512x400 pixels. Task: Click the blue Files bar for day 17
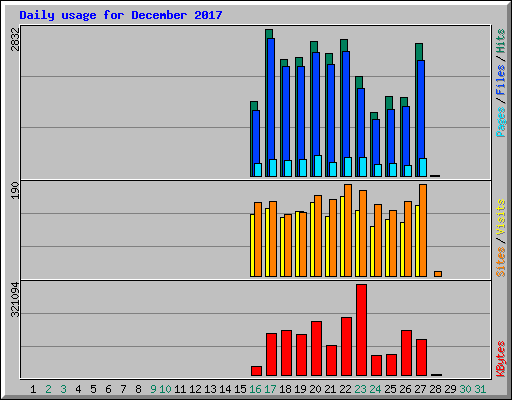[271, 99]
